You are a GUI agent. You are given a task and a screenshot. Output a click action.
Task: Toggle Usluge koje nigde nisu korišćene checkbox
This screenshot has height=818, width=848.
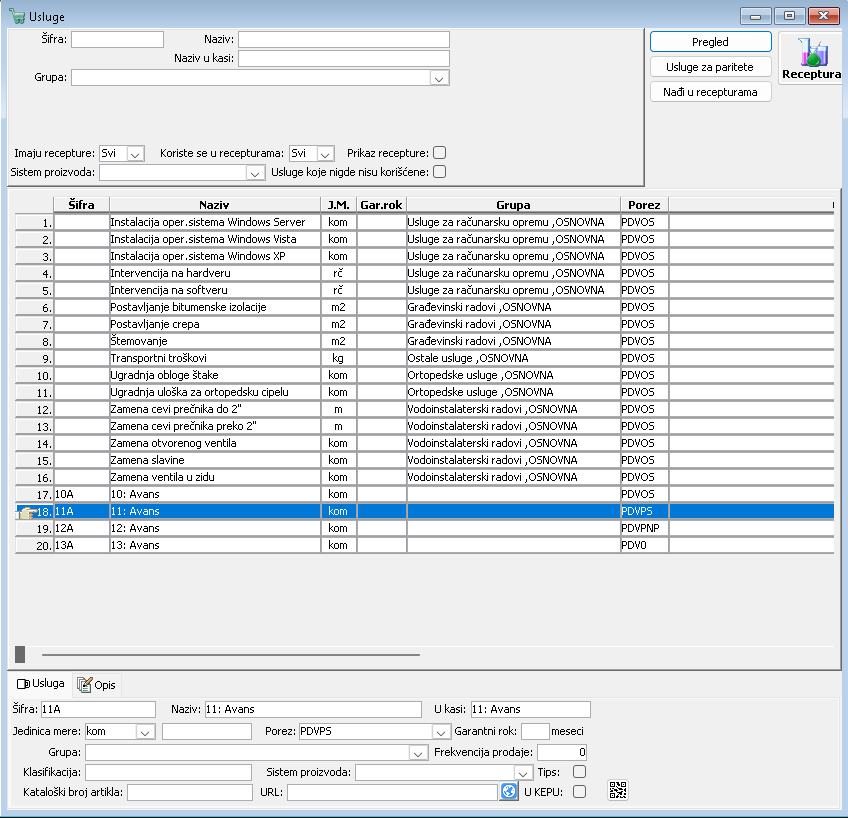440,172
